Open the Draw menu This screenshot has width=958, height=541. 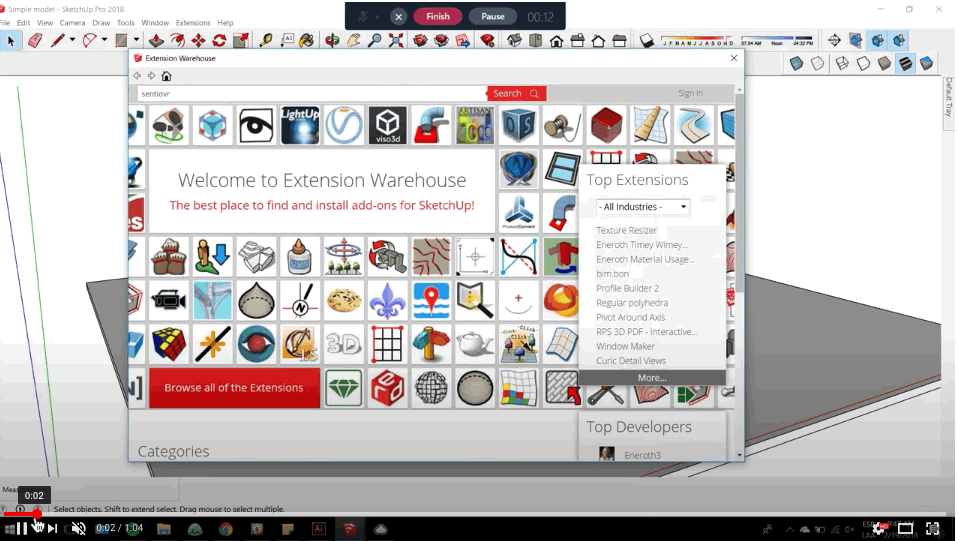coord(101,23)
